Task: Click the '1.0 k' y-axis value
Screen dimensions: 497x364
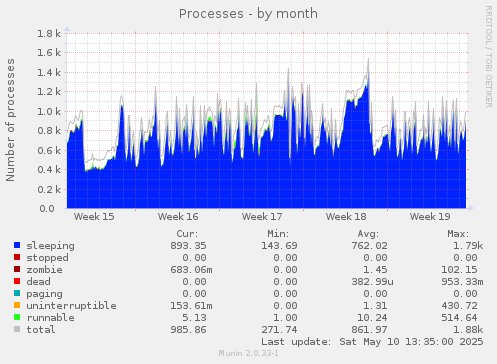Action: (x=49, y=111)
